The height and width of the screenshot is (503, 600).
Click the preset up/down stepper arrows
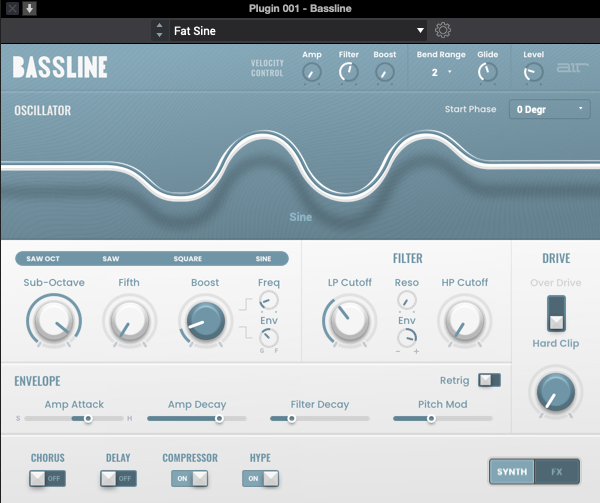pyautogui.click(x=158, y=31)
